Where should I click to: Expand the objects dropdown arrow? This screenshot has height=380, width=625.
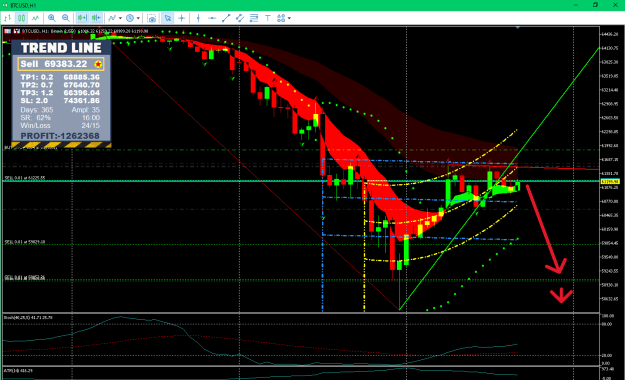tap(289, 18)
